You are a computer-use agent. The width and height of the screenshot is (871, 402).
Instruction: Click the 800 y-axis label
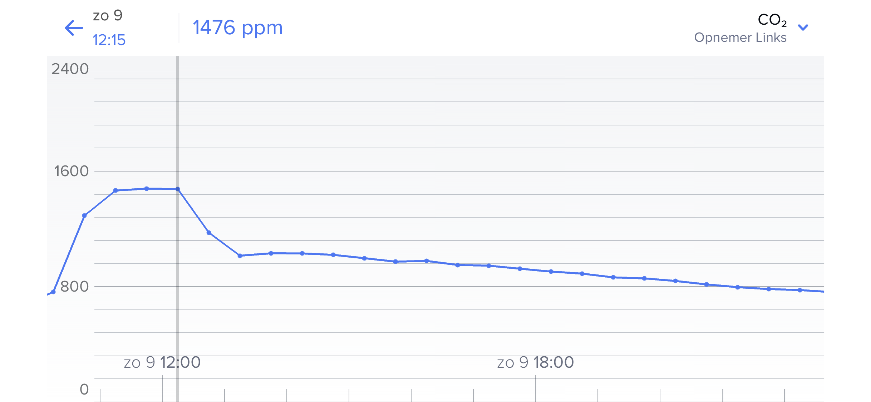coord(73,287)
